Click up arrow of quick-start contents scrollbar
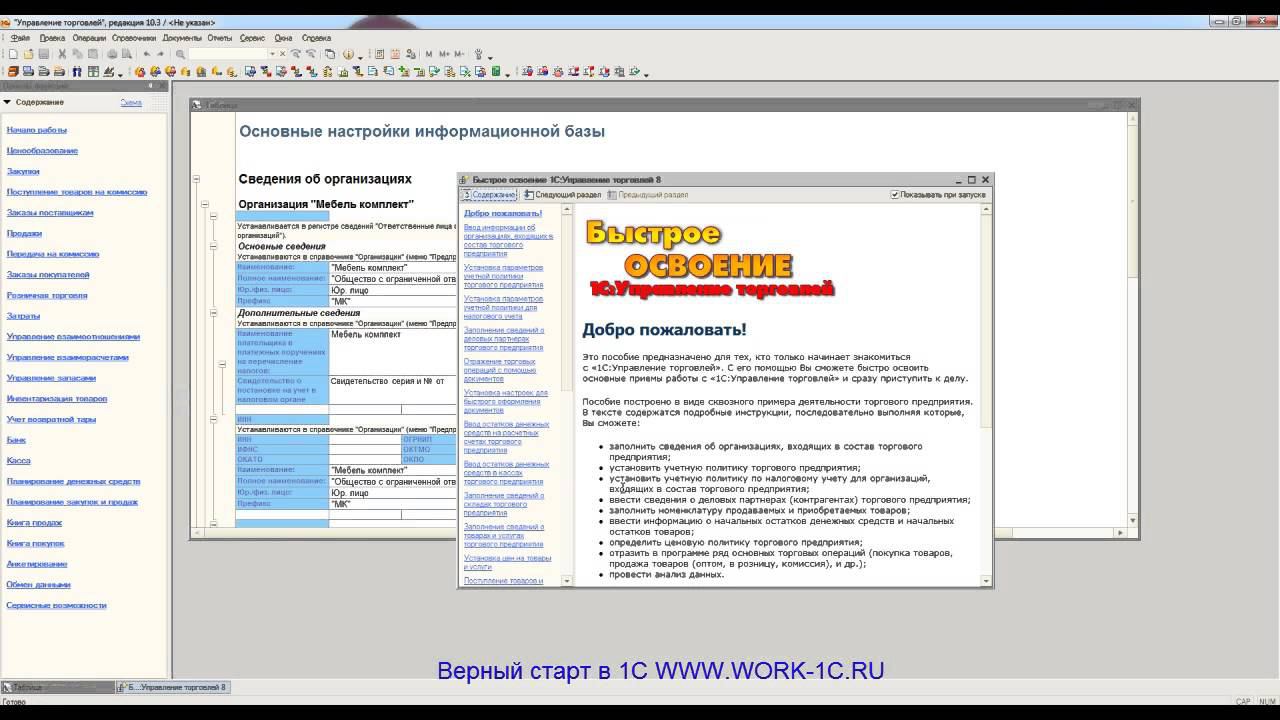The image size is (1280, 720). [x=567, y=210]
